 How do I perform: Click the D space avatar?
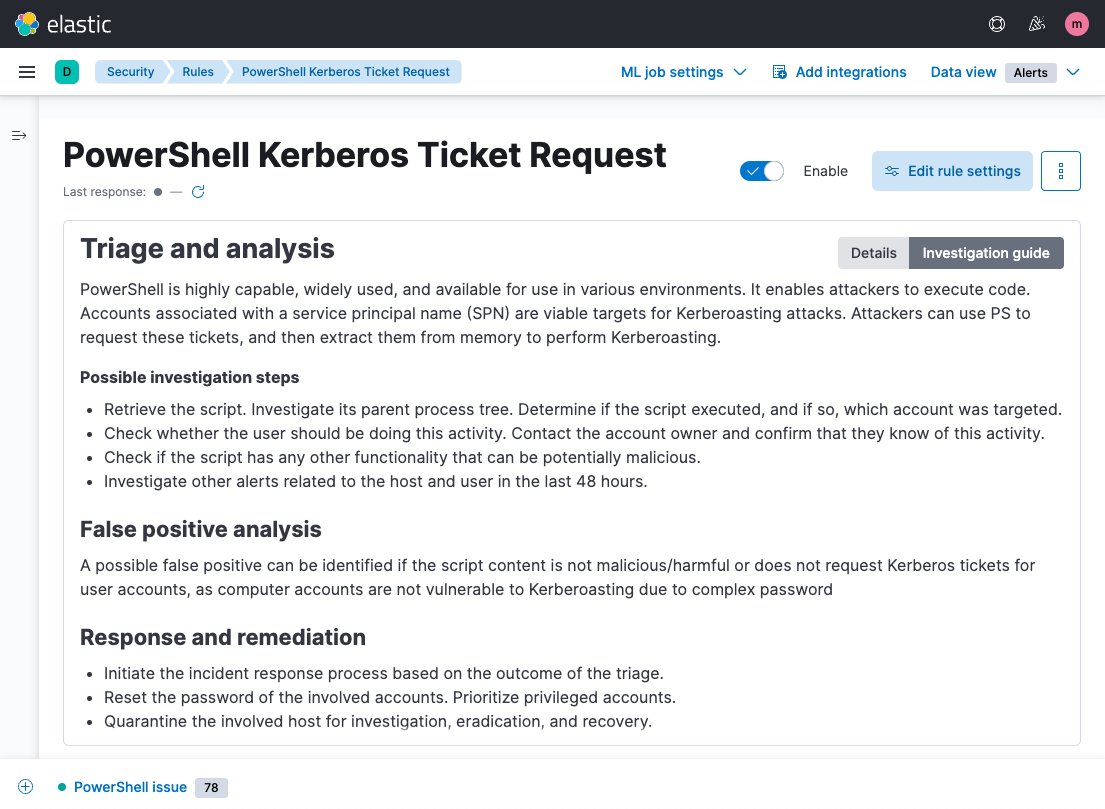pyautogui.click(x=67, y=72)
